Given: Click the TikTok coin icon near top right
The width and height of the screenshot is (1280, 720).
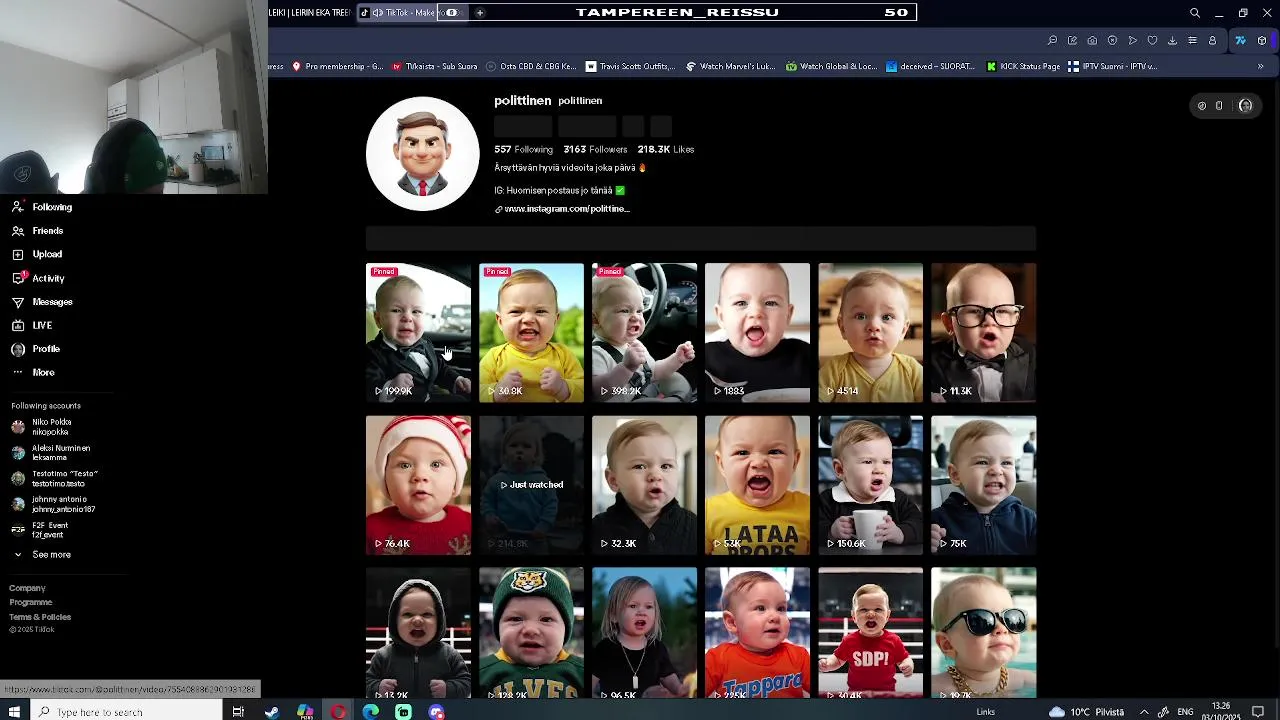Looking at the screenshot, I should pyautogui.click(x=1202, y=106).
